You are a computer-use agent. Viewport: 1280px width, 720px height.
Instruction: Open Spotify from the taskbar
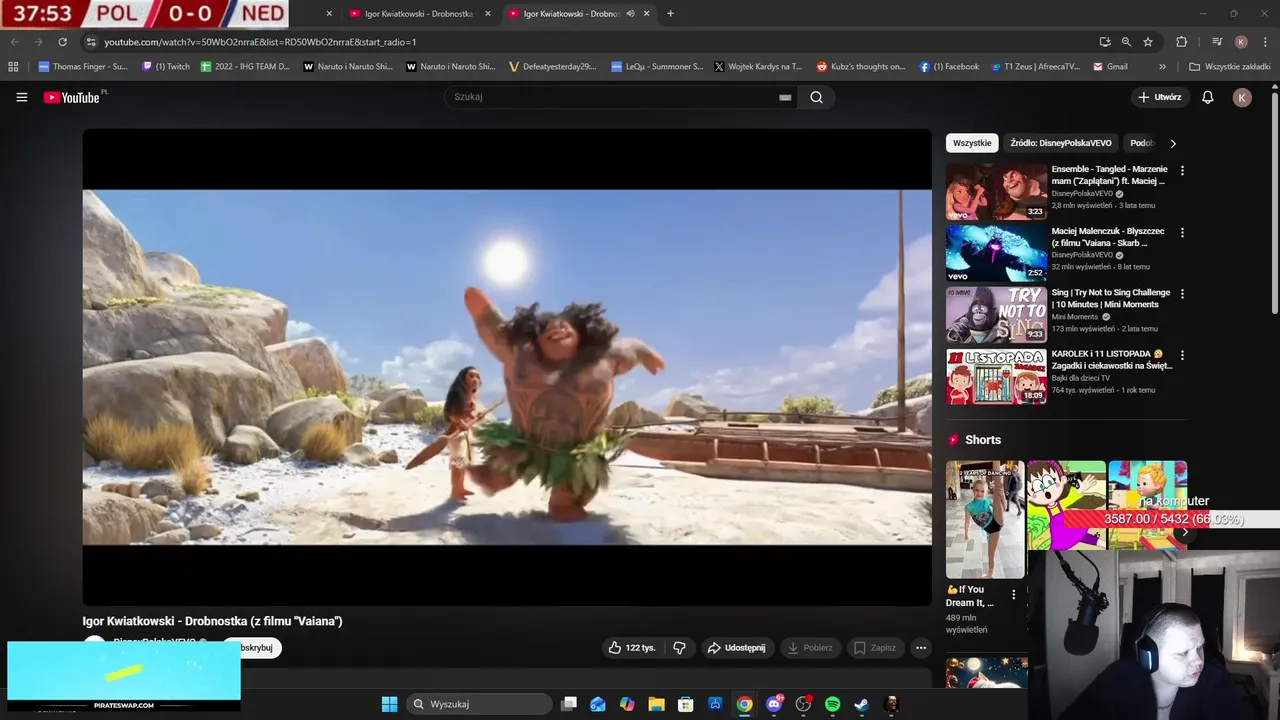[832, 704]
